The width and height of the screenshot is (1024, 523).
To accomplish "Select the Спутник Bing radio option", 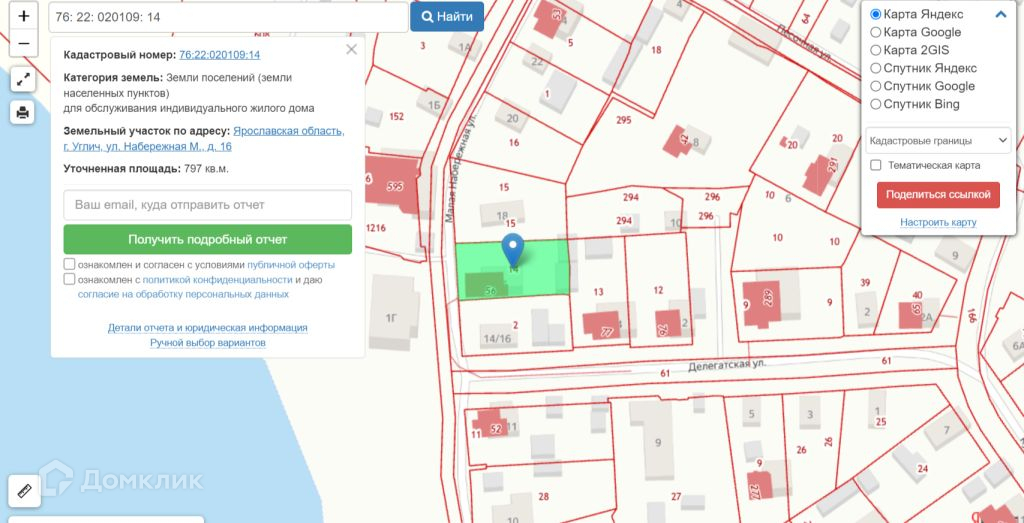I will (x=876, y=104).
